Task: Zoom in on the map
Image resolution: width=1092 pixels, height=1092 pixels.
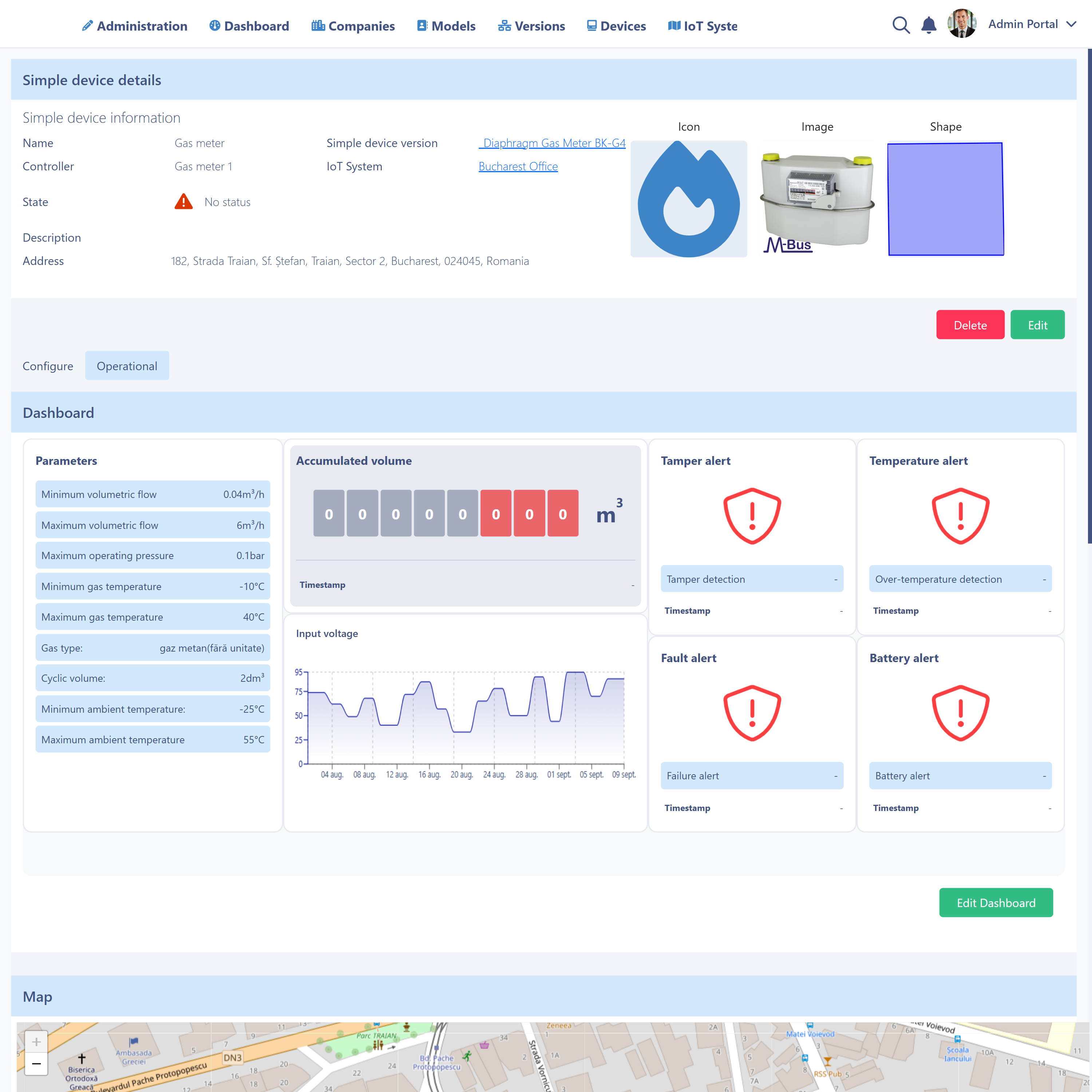Action: coord(36,1041)
